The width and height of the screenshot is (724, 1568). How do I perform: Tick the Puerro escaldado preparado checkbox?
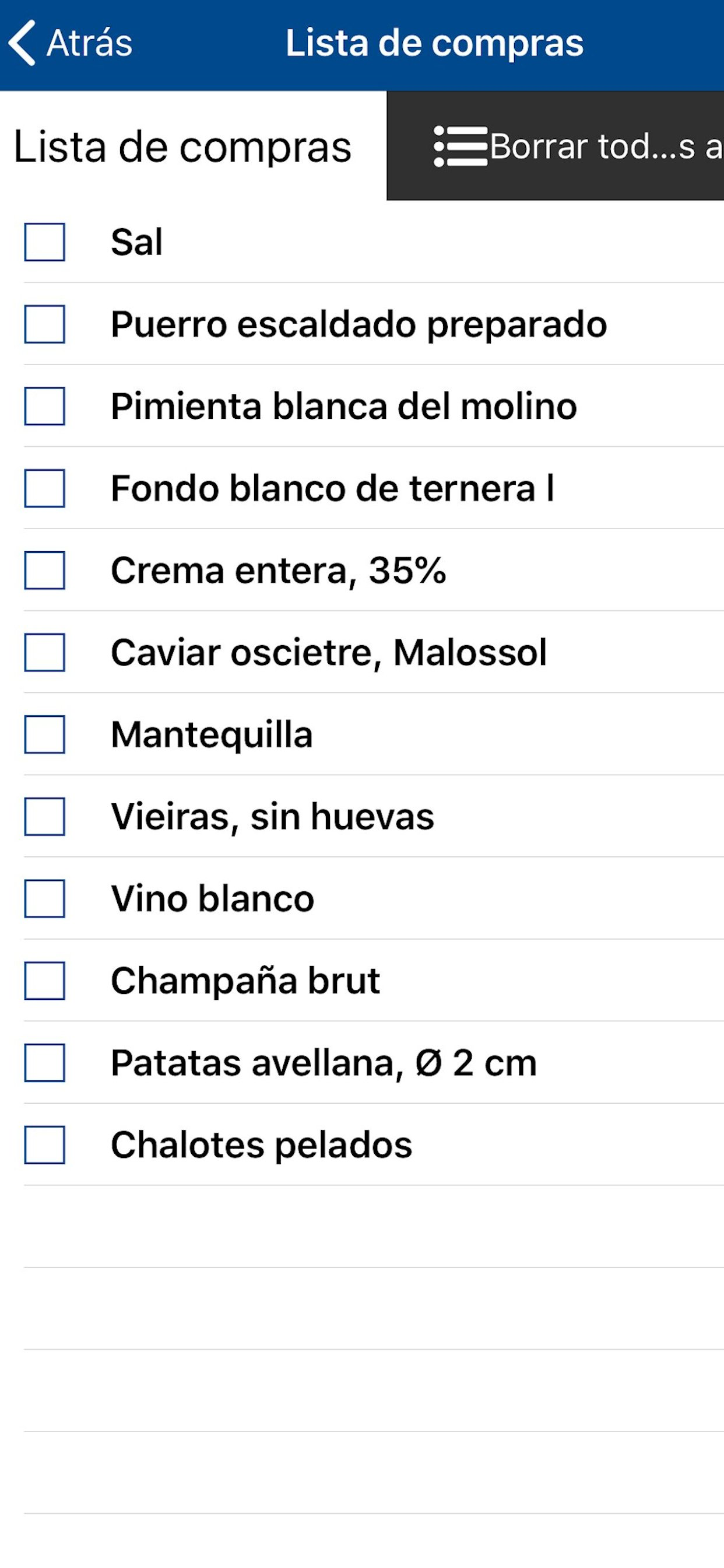click(44, 324)
